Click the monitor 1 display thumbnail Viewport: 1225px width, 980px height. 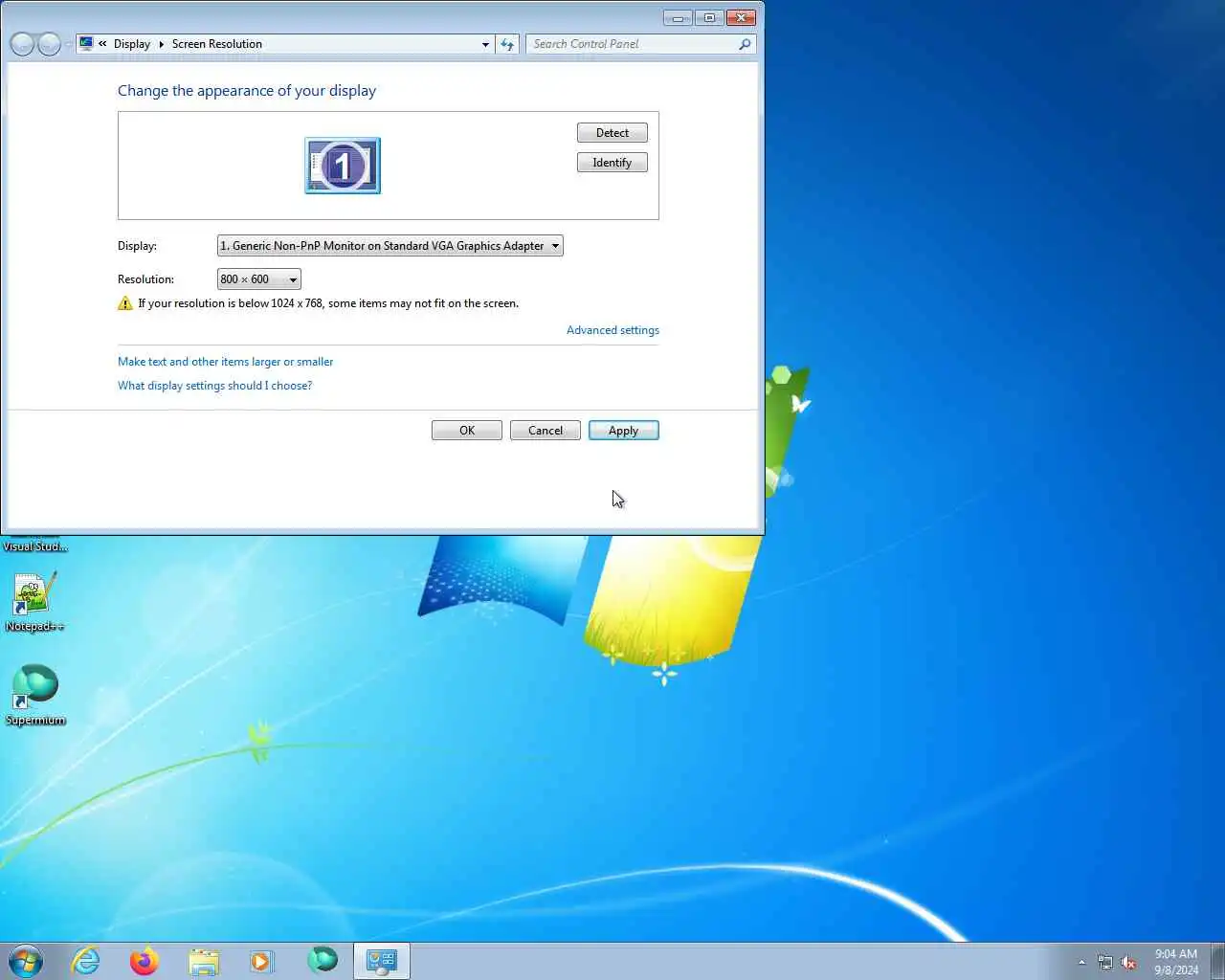pos(343,166)
